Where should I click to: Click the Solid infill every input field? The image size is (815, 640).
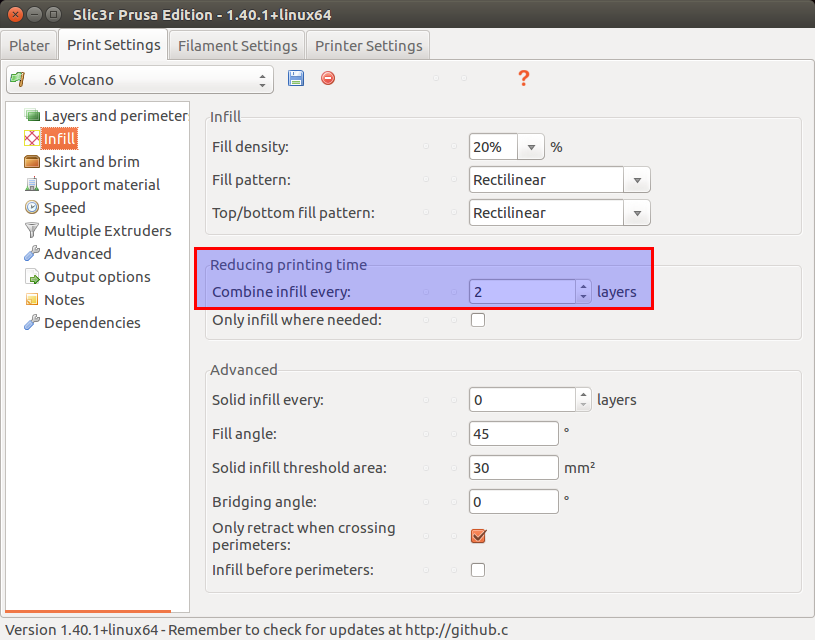pyautogui.click(x=522, y=400)
